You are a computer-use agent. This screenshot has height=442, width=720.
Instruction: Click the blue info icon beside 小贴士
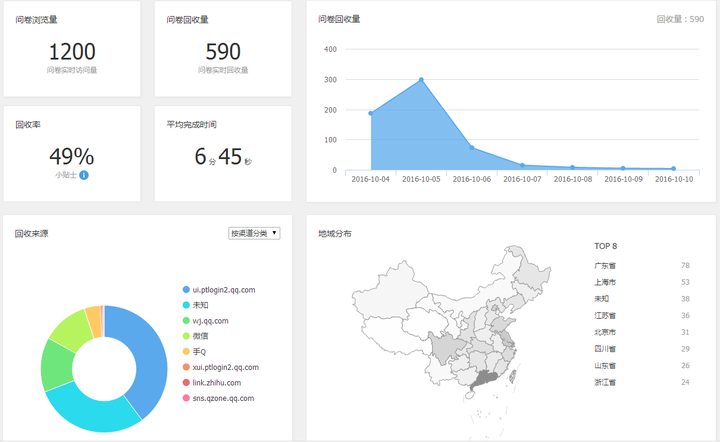click(x=84, y=175)
